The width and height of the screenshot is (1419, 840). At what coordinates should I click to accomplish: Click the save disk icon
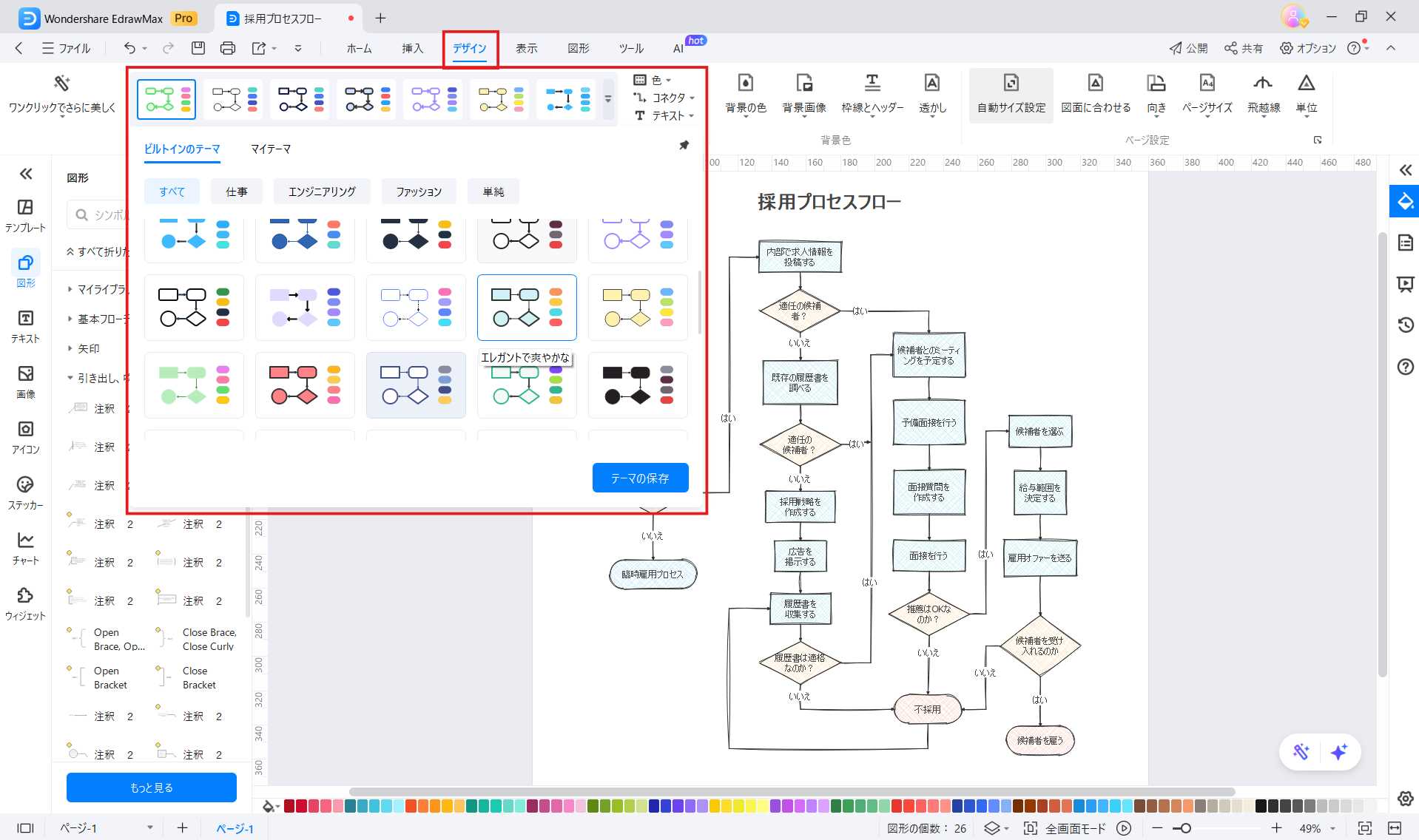[198, 48]
